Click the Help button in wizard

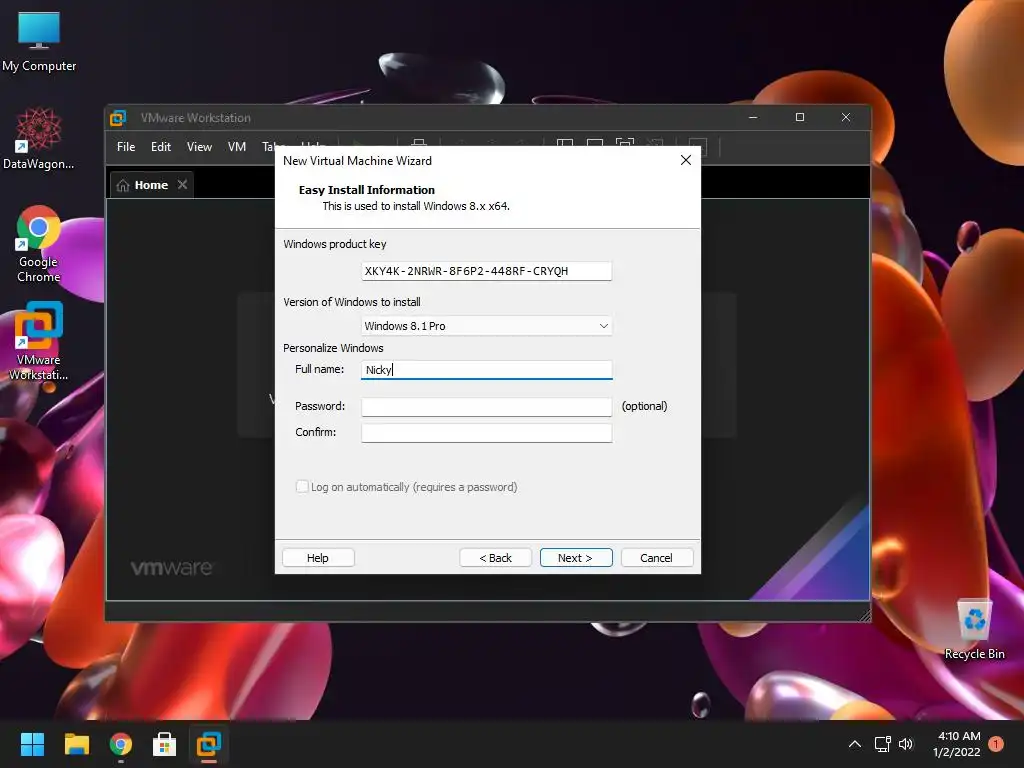318,558
